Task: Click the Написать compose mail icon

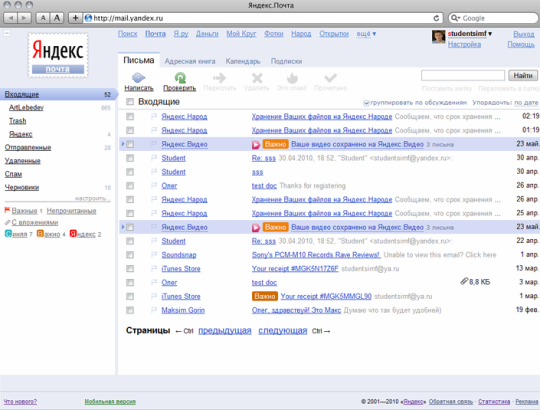Action: pos(138,78)
